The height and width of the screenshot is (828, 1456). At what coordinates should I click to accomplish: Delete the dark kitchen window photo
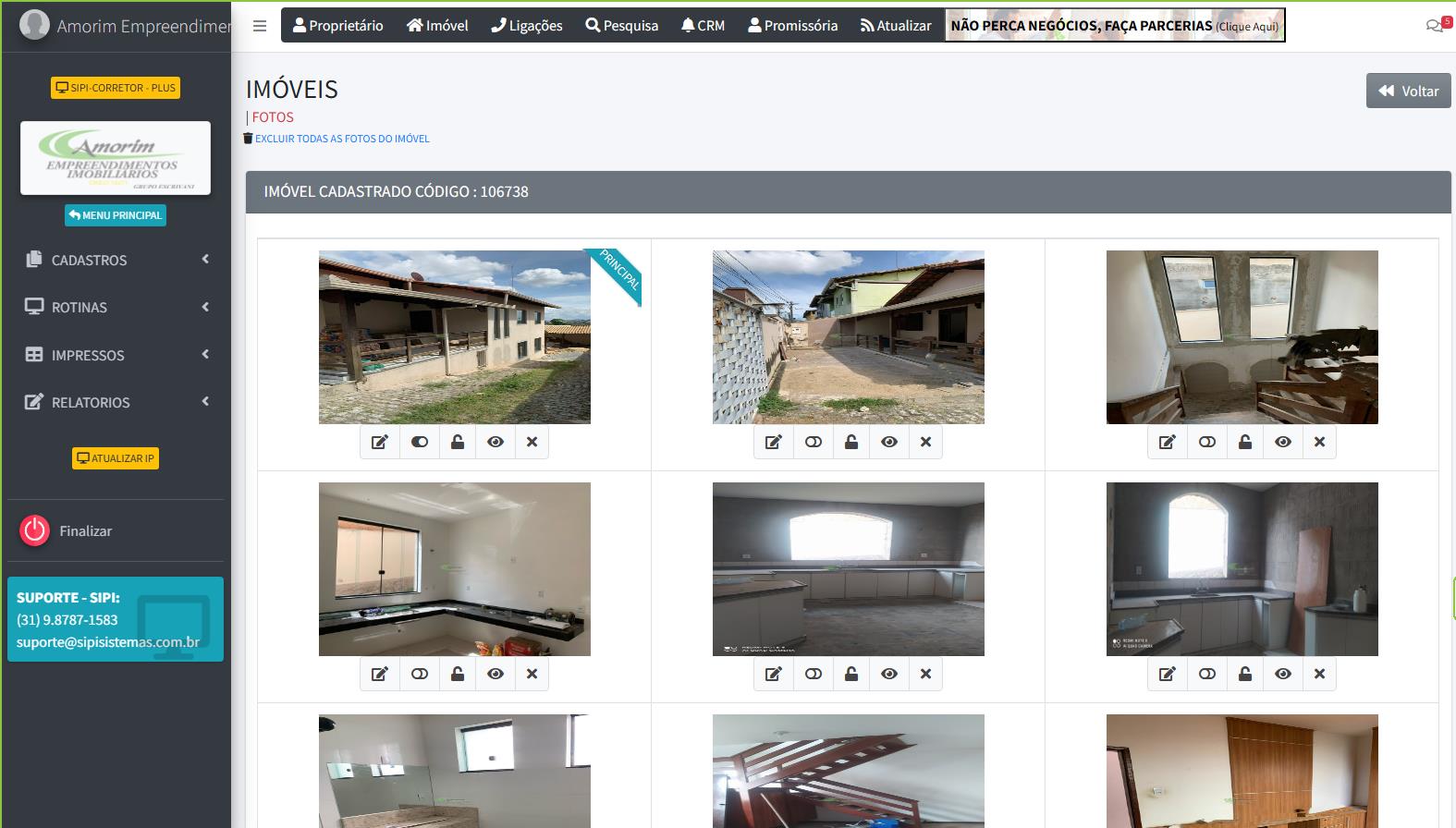point(925,674)
